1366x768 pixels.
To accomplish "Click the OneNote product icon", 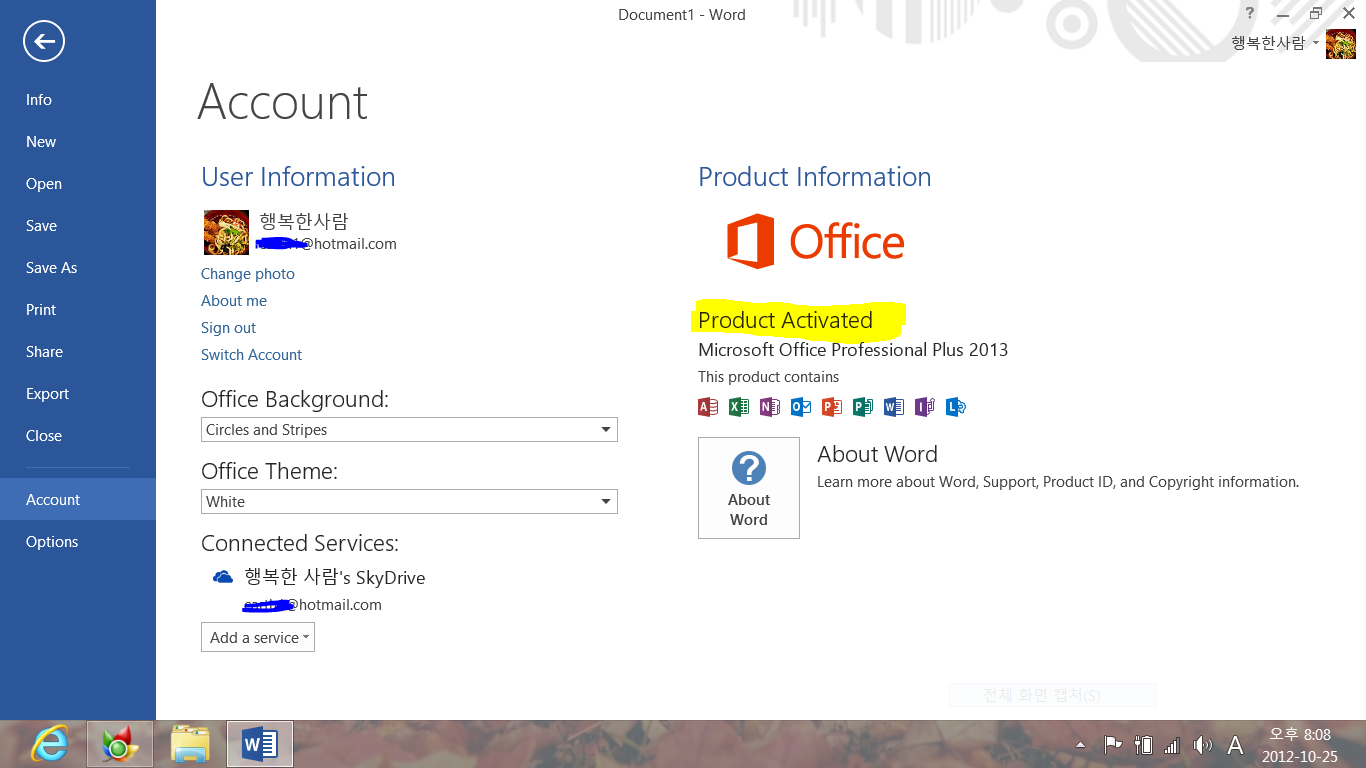I will [x=770, y=407].
